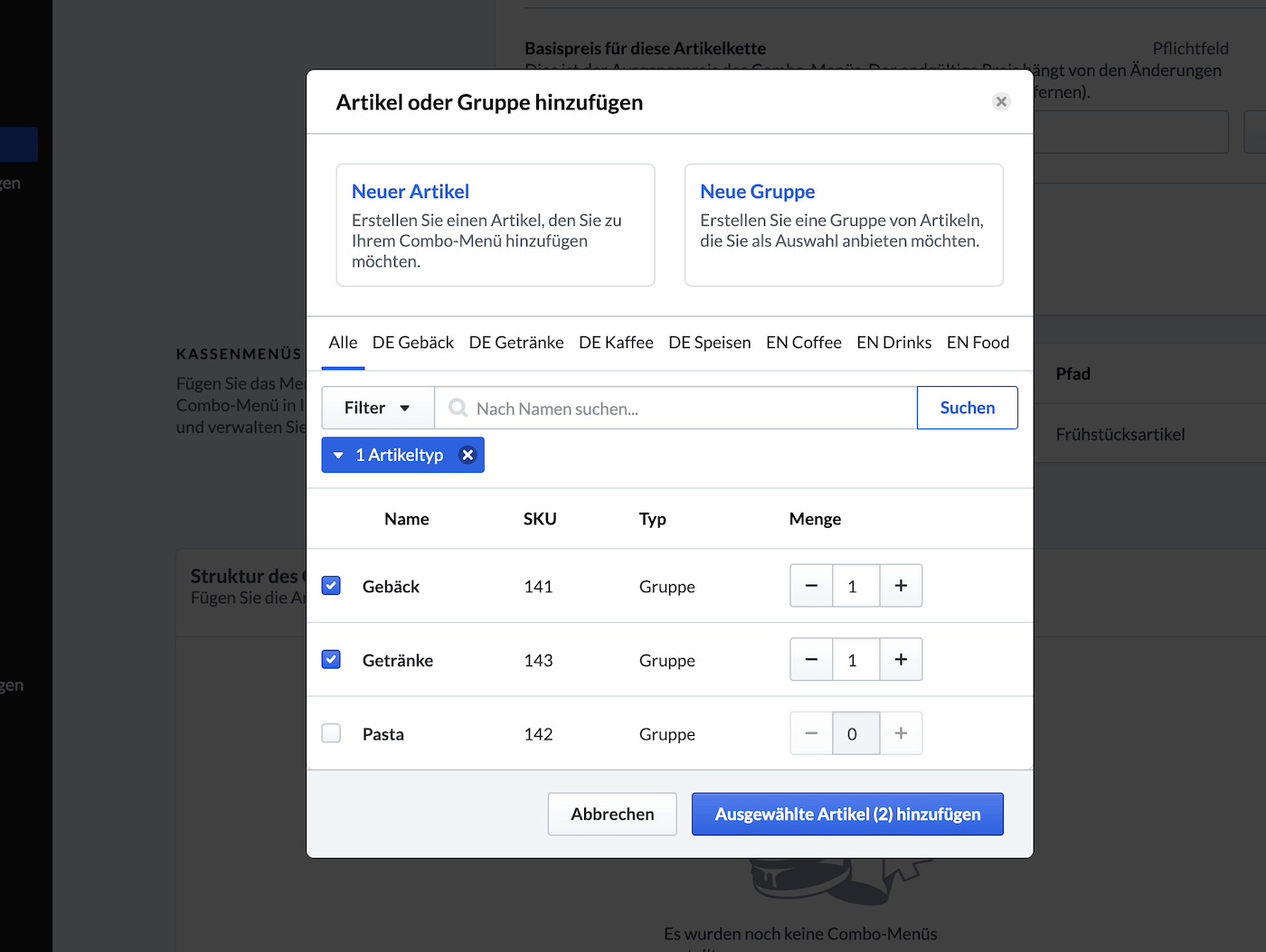Click the Name column header
Screen dimensions: 1266x952
[407, 519]
